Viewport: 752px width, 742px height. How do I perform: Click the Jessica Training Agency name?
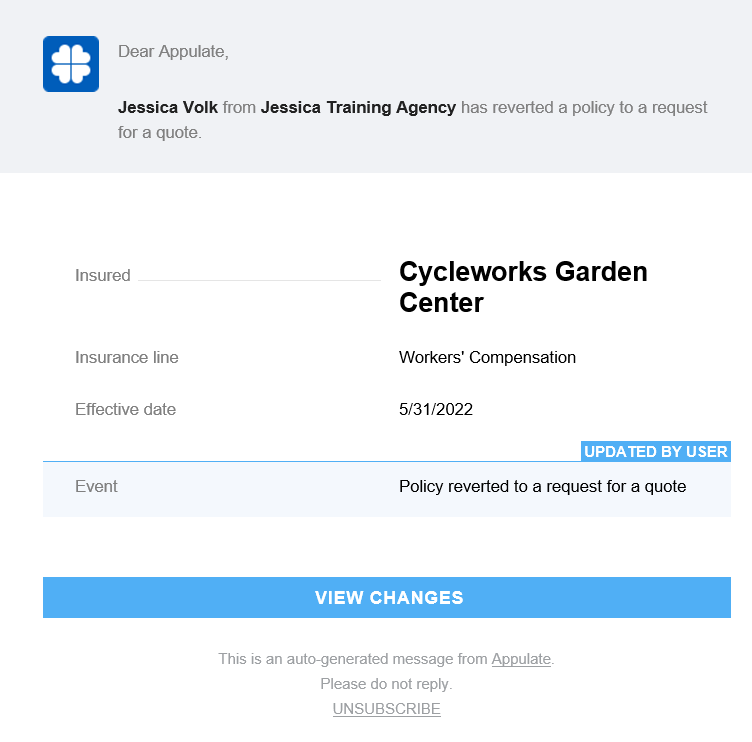(x=358, y=107)
